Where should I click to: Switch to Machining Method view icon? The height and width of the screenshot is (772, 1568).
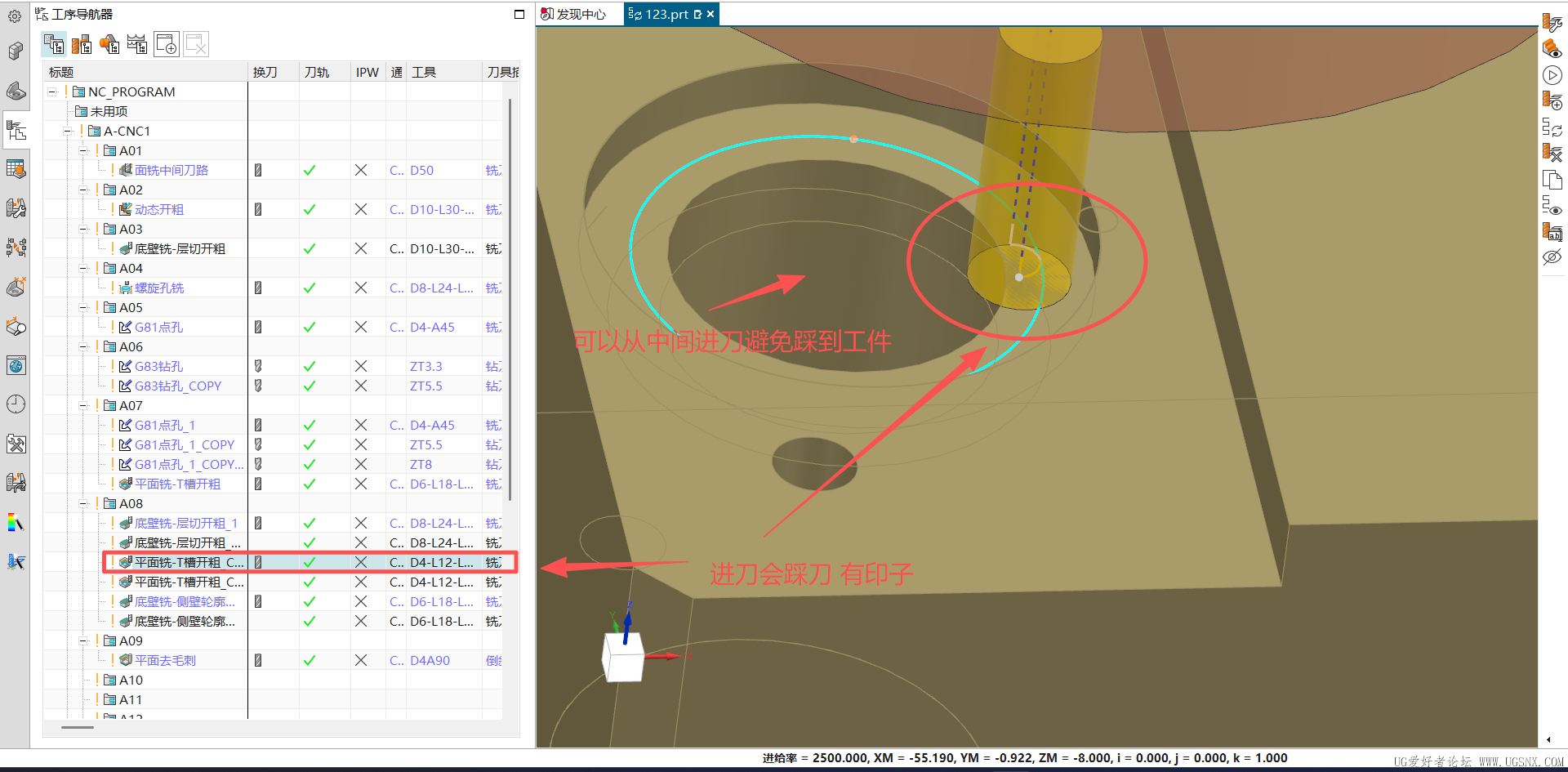click(x=137, y=44)
